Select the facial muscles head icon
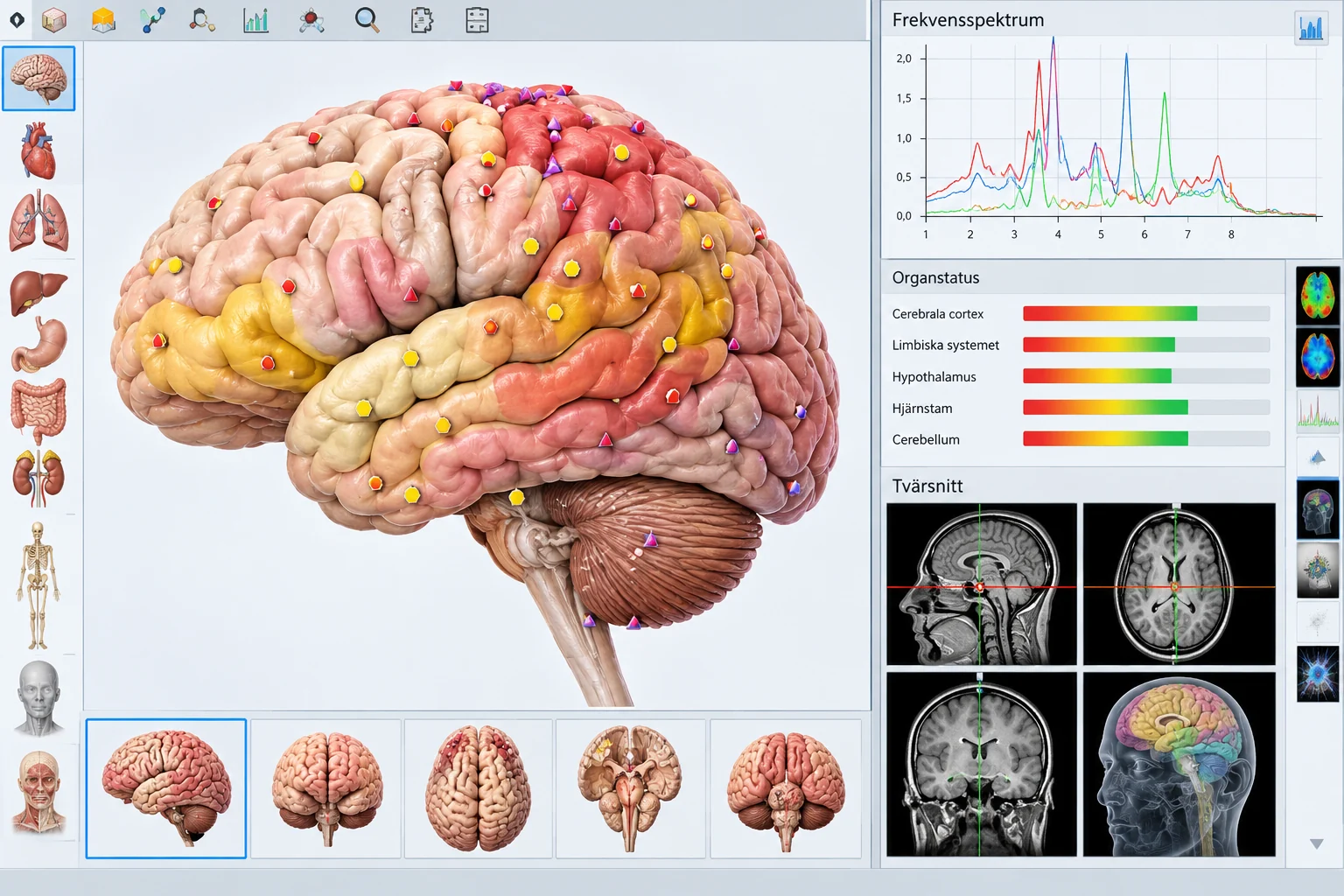1344x896 pixels. 39,792
